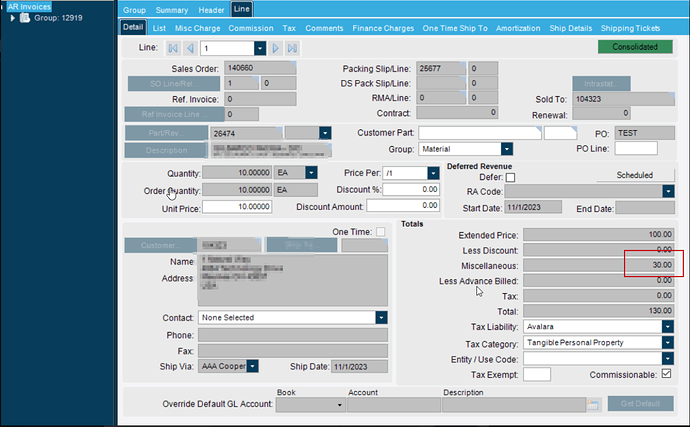Open the Contact dropdown
The height and width of the screenshot is (427, 690).
(x=381, y=317)
